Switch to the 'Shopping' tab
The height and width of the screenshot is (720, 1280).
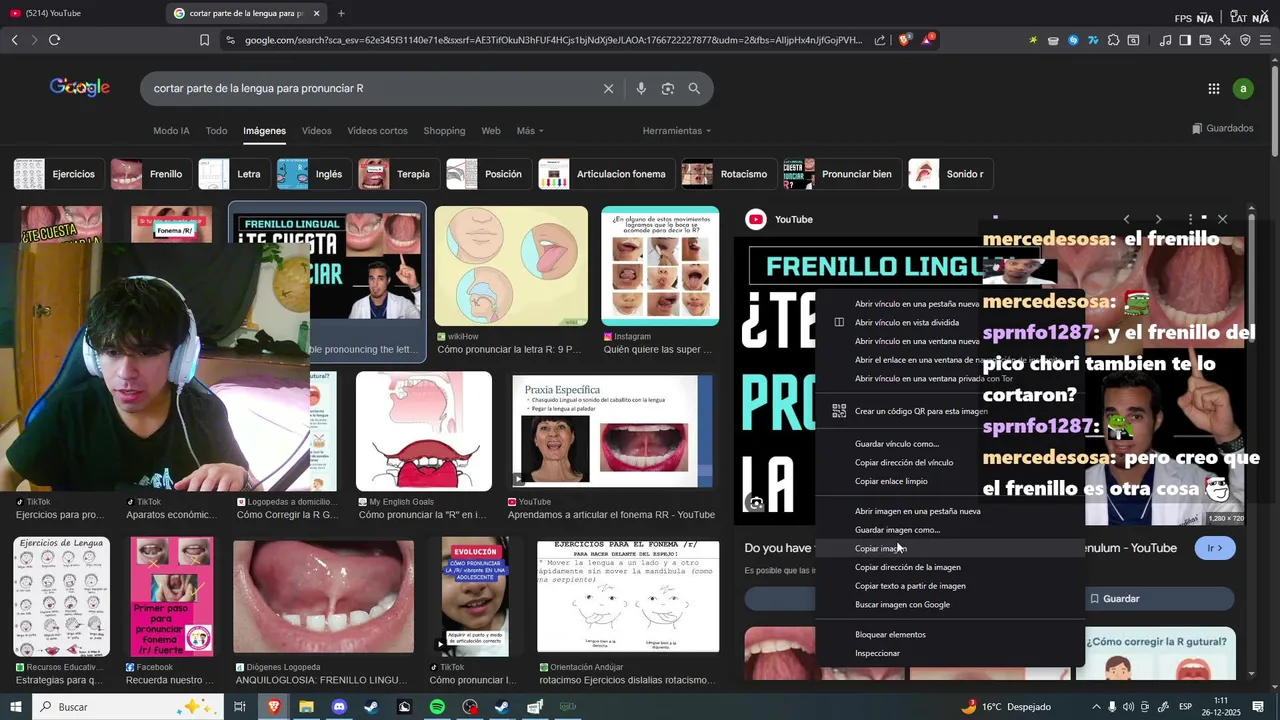tap(444, 131)
